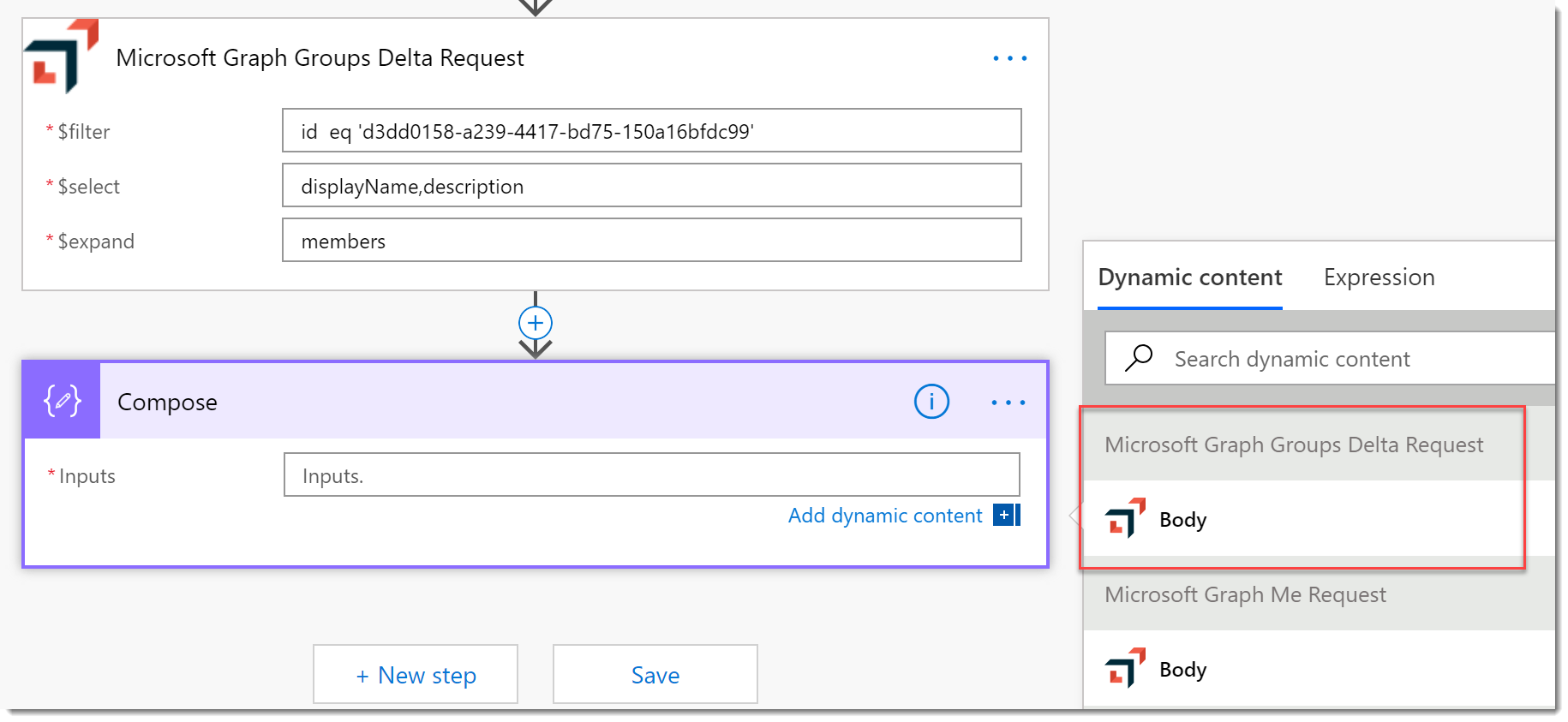Click the Compose Inputs field
The height and width of the screenshot is (722, 1568).
[652, 475]
